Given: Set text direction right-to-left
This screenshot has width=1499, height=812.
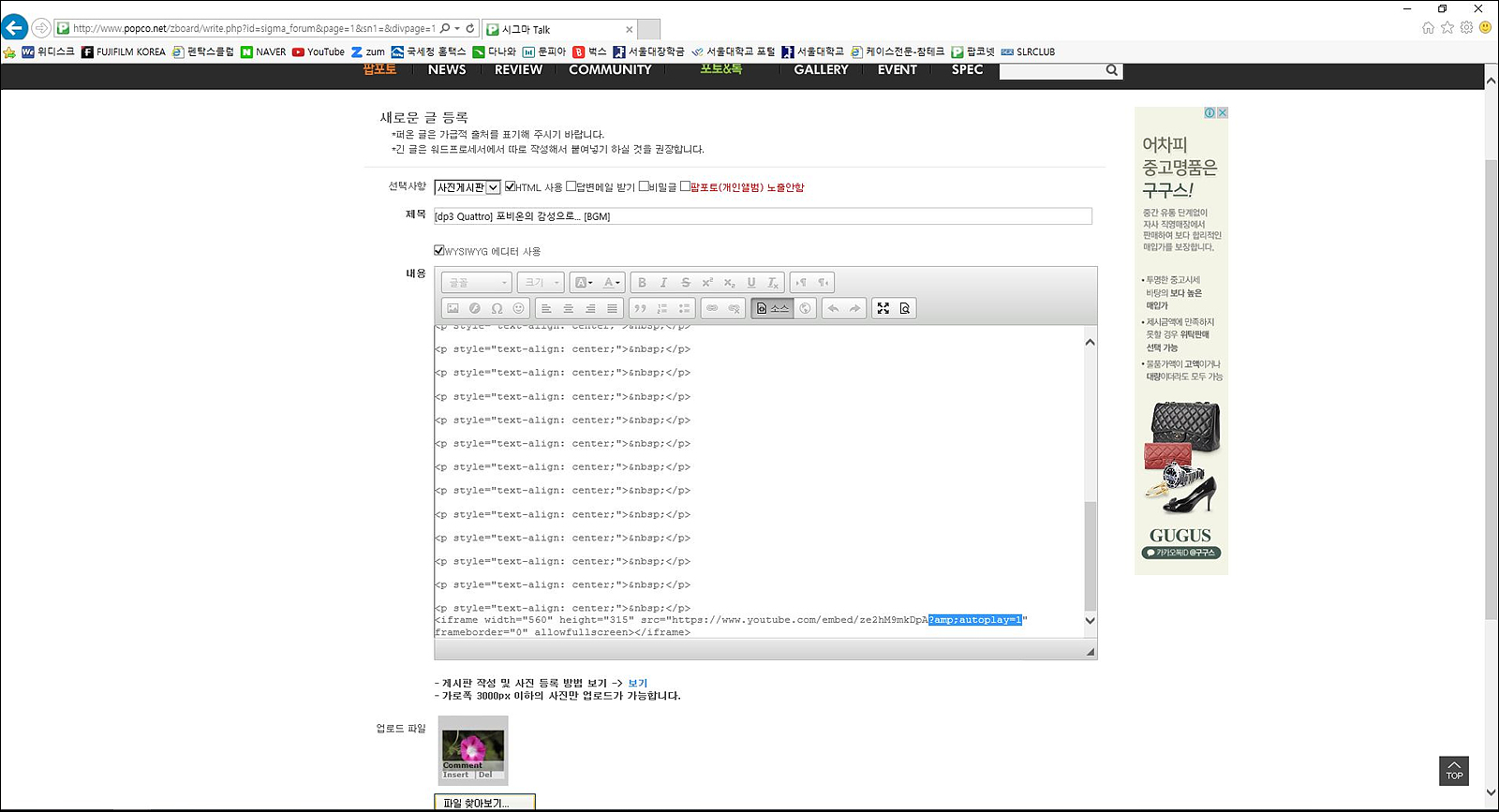Looking at the screenshot, I should pyautogui.click(x=823, y=283).
